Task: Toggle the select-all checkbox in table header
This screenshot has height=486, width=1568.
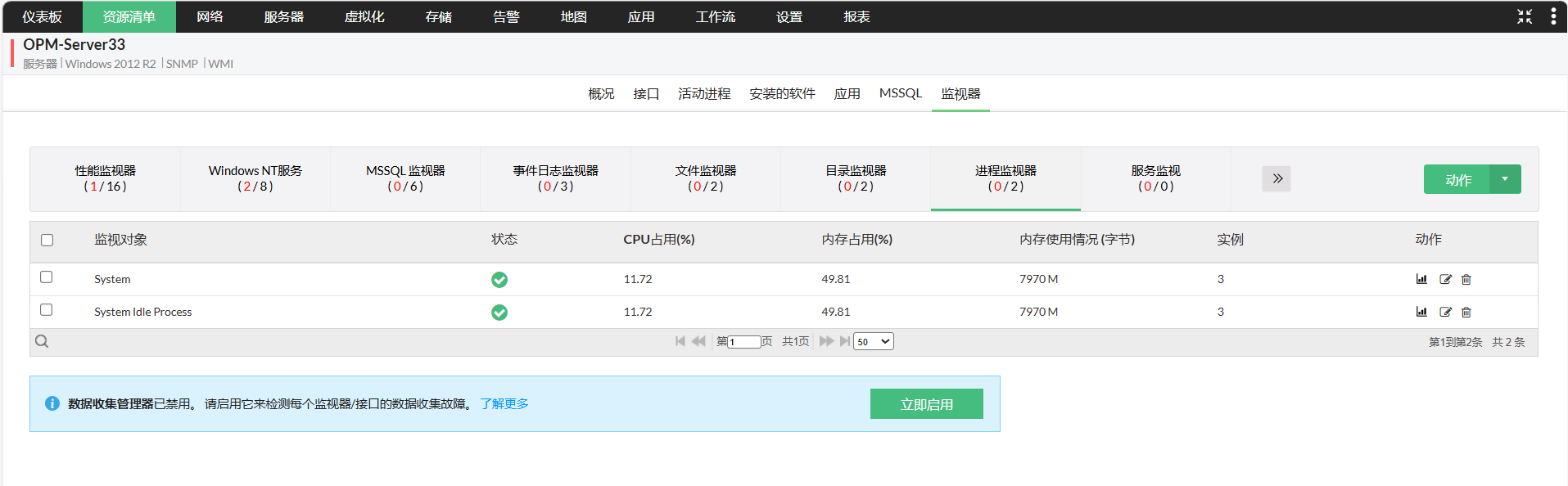Action: [47, 240]
